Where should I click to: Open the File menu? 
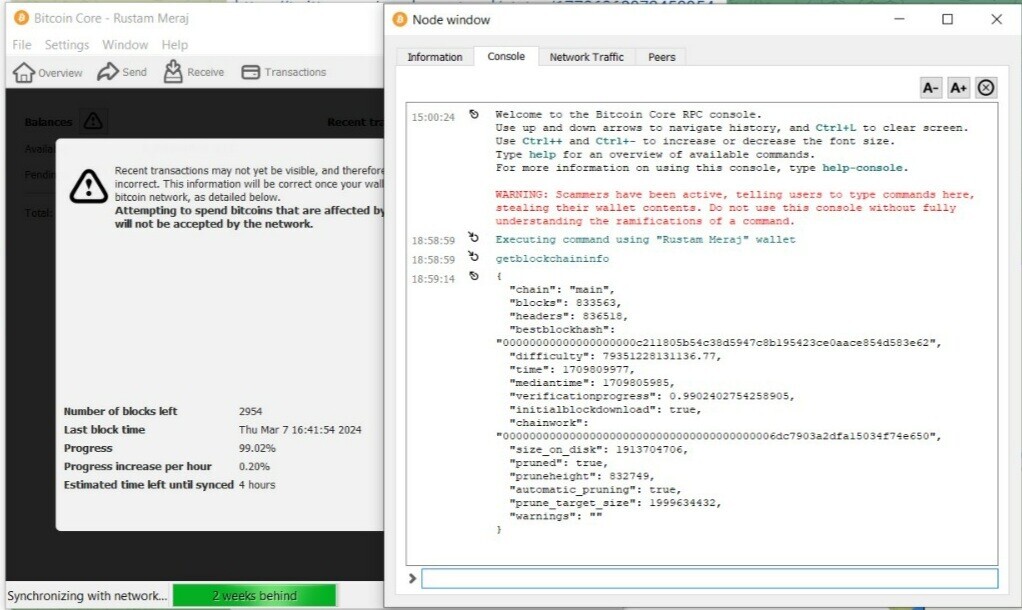pyautogui.click(x=22, y=44)
